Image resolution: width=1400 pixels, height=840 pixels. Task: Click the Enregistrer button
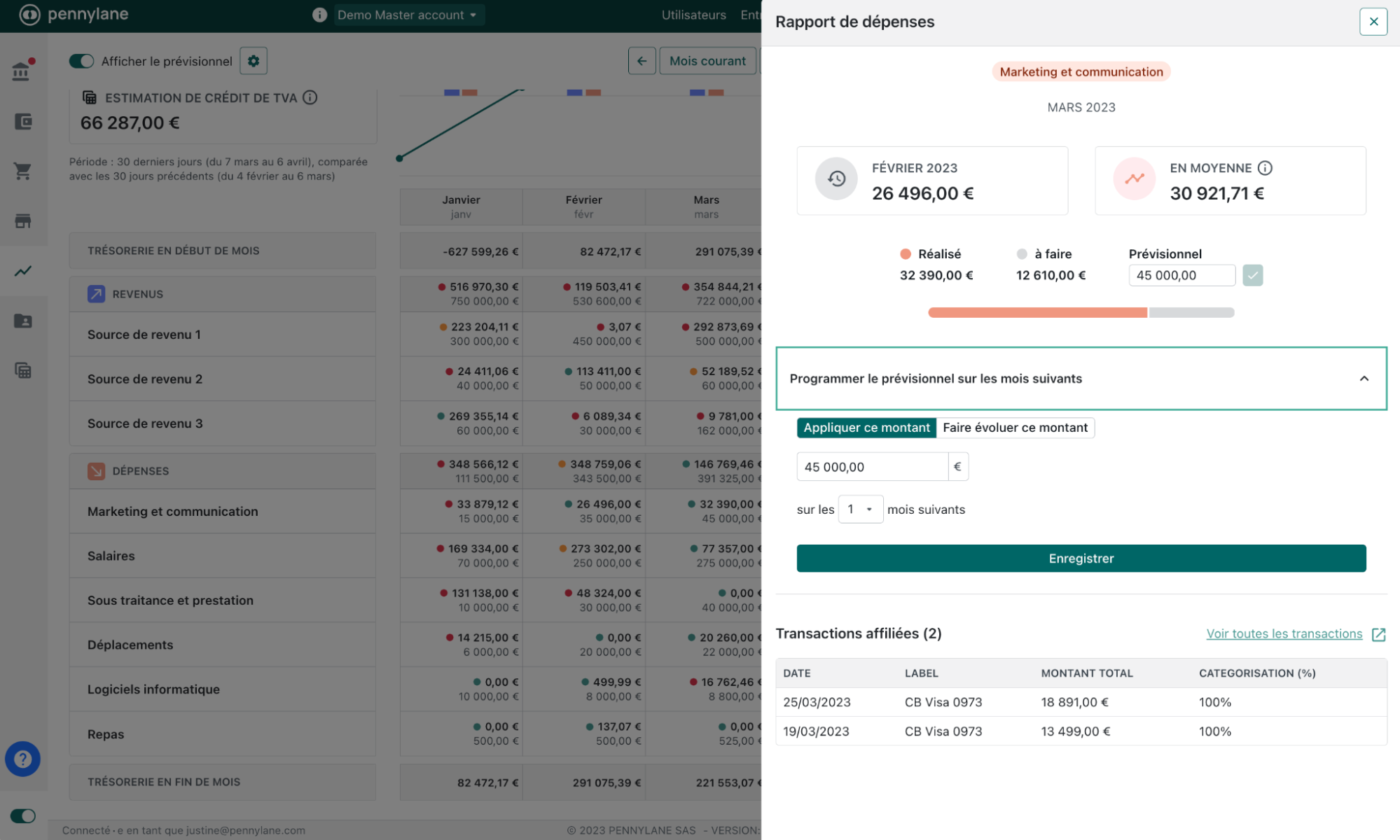(1081, 559)
